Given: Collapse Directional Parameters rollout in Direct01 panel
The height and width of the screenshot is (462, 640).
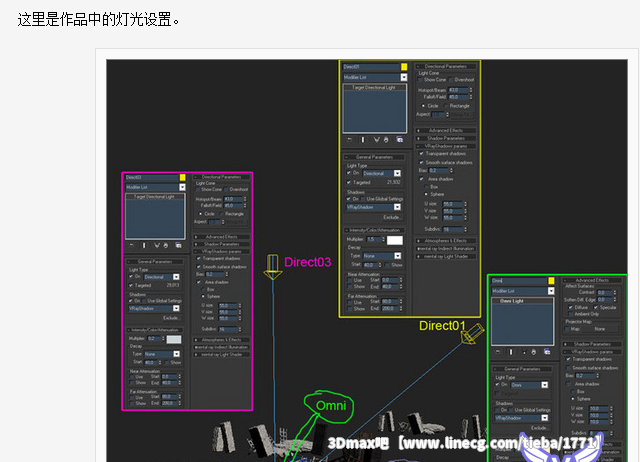Looking at the screenshot, I should [446, 66].
